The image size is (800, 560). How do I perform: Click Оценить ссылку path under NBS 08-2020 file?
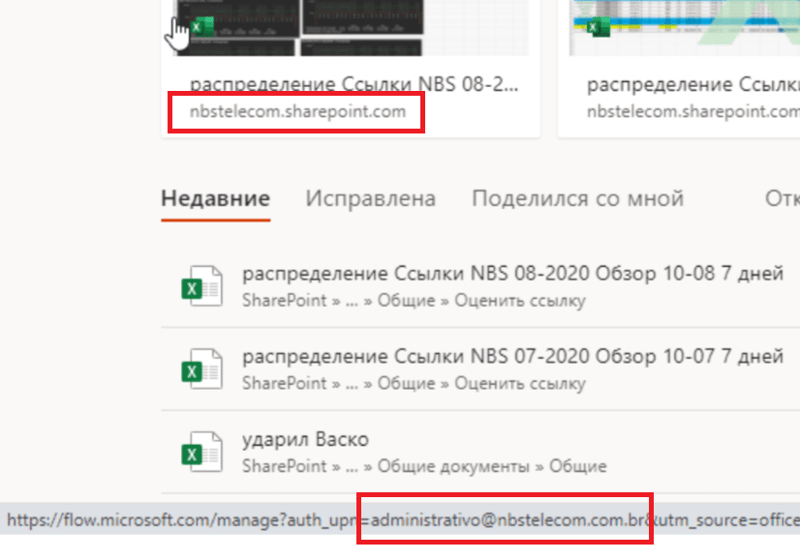pyautogui.click(x=520, y=300)
